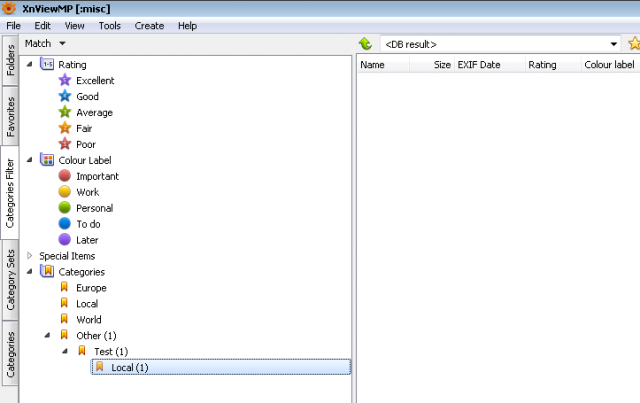
Task: Collapse the Other (1) category node
Action: pos(47,335)
